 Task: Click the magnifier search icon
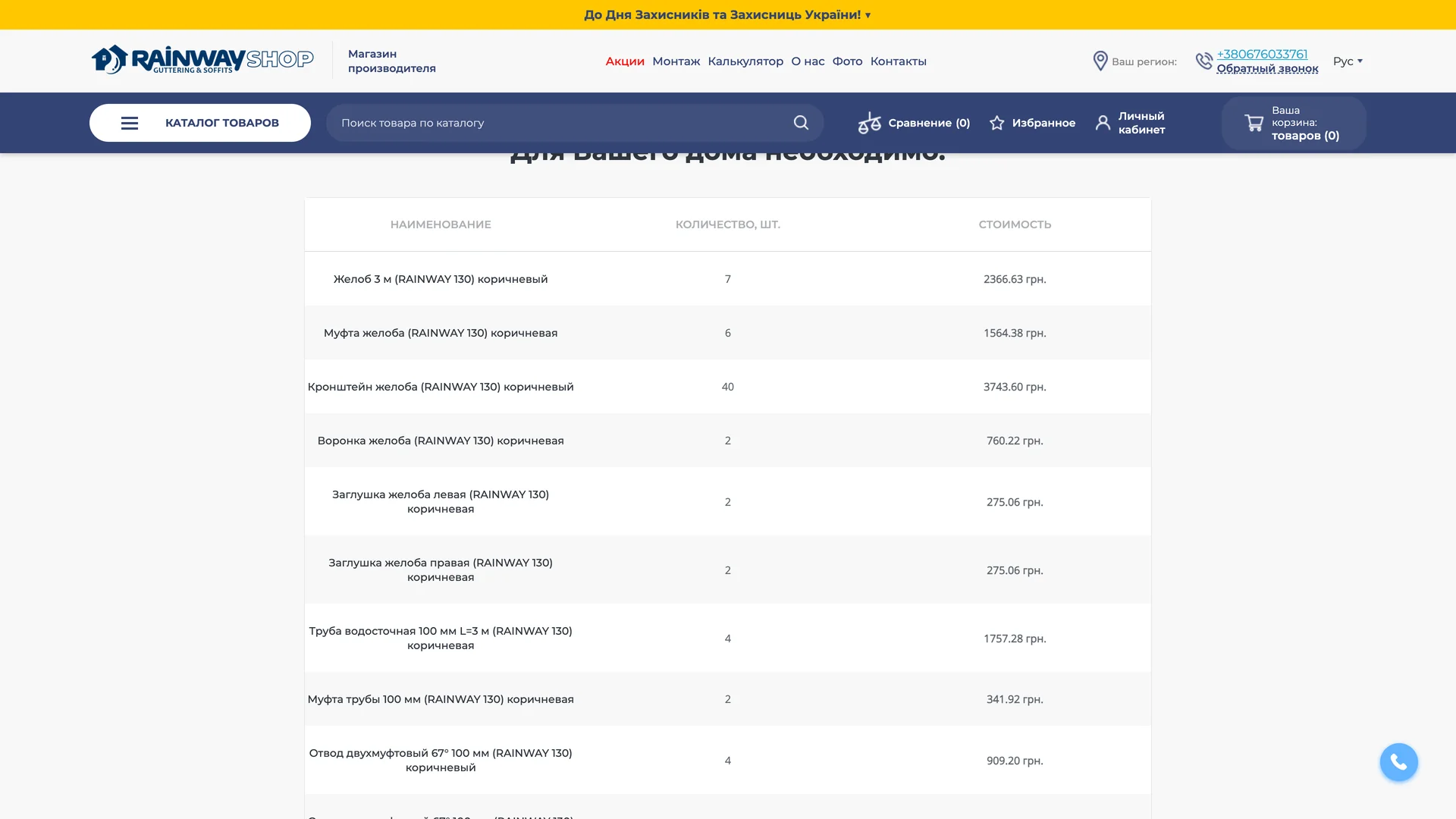801,123
